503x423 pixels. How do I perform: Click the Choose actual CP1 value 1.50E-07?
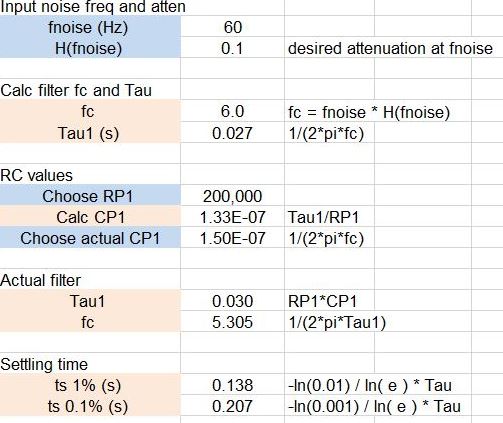click(233, 238)
